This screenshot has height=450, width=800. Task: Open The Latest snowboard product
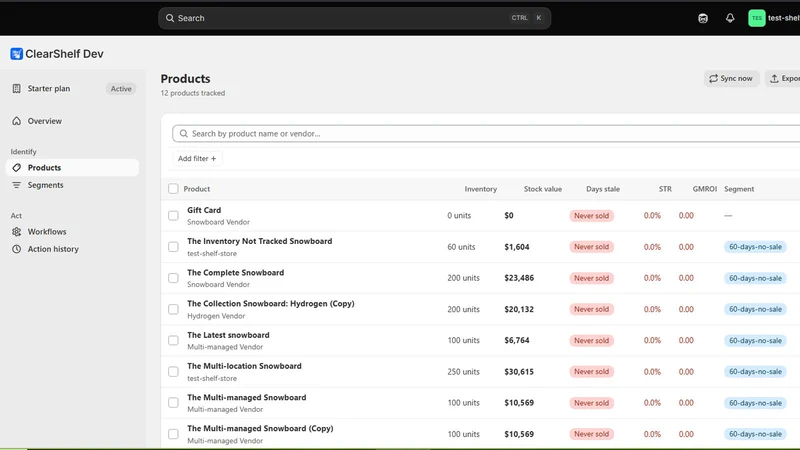click(x=228, y=335)
